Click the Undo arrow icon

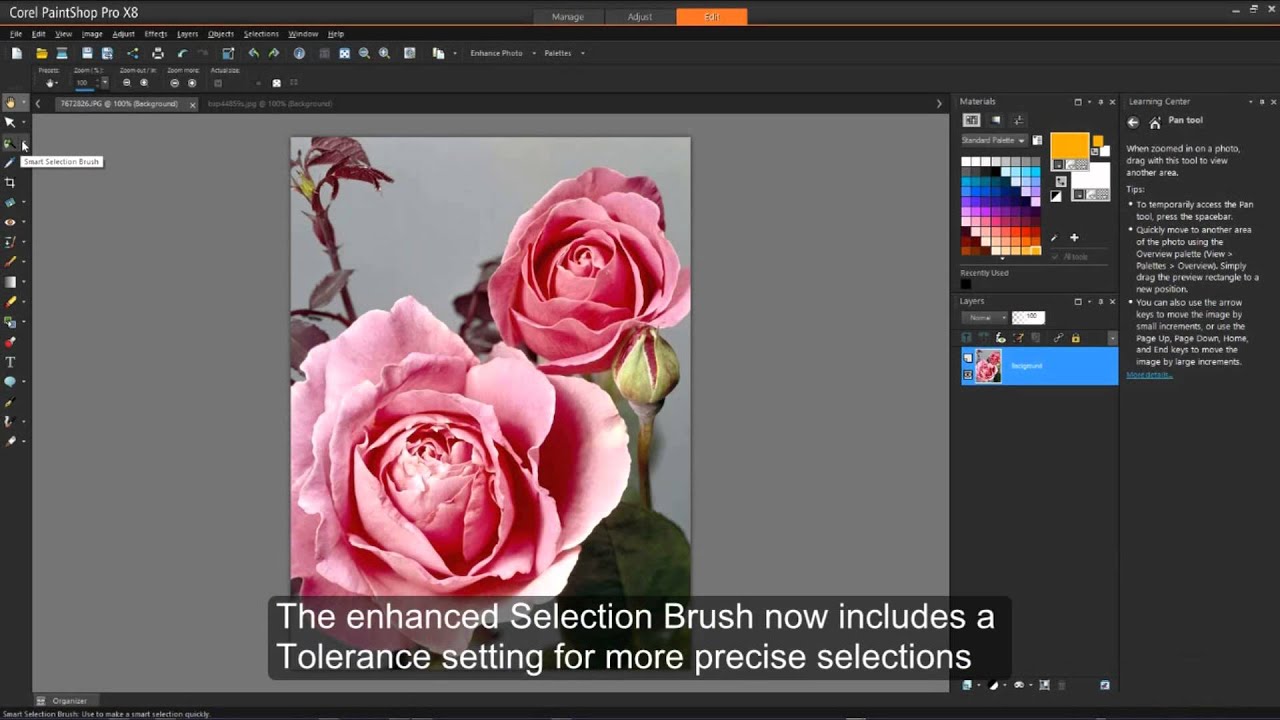(182, 53)
